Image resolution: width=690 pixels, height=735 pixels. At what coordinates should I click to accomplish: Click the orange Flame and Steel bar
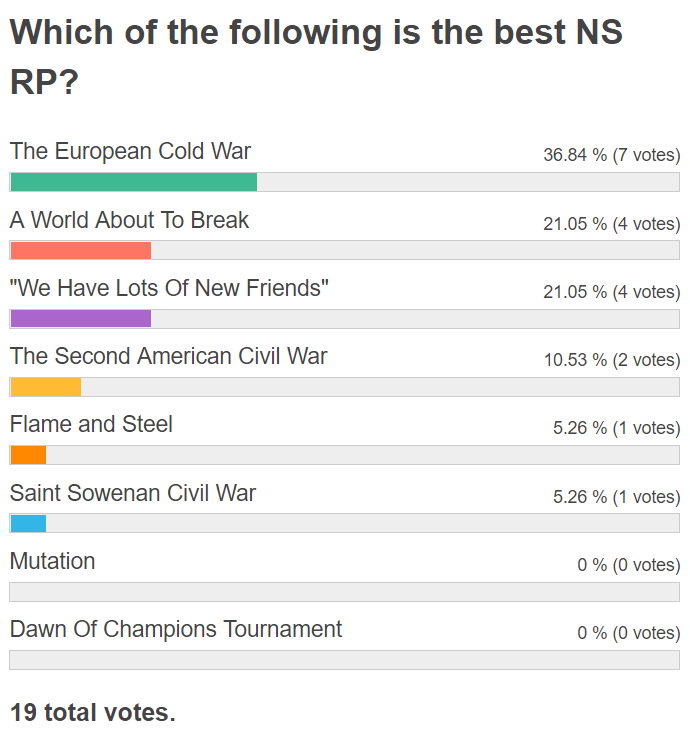pos(28,455)
